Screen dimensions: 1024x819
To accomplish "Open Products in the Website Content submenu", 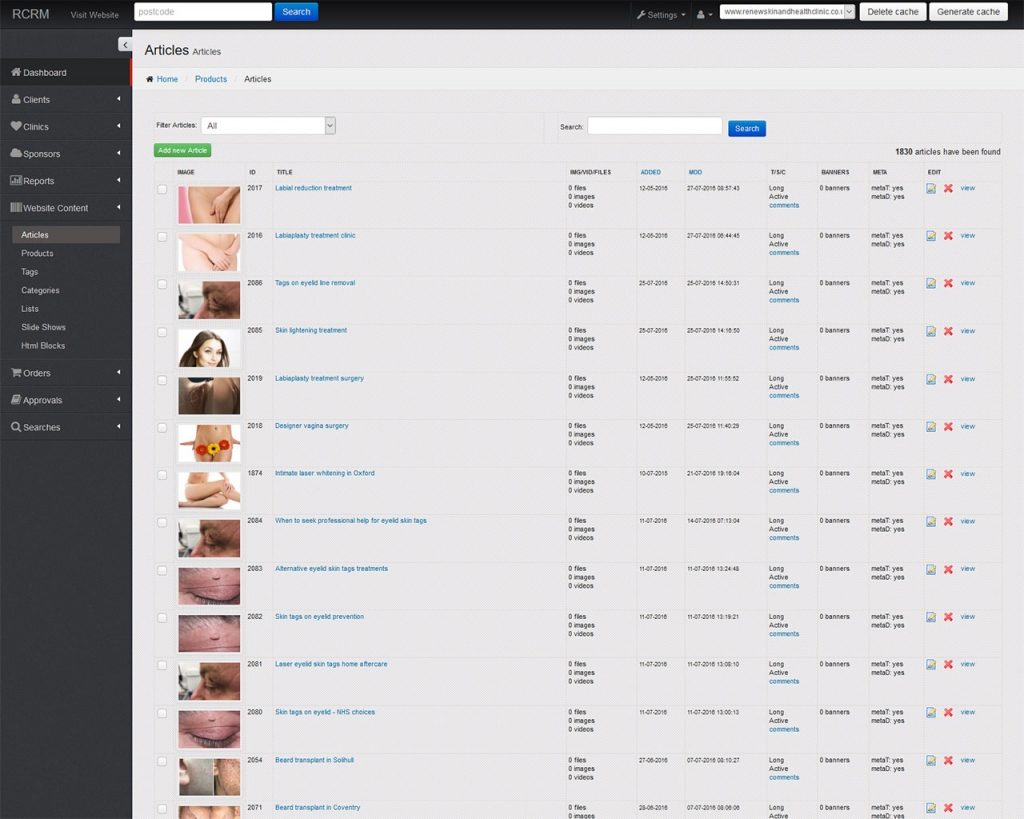I will 37,253.
